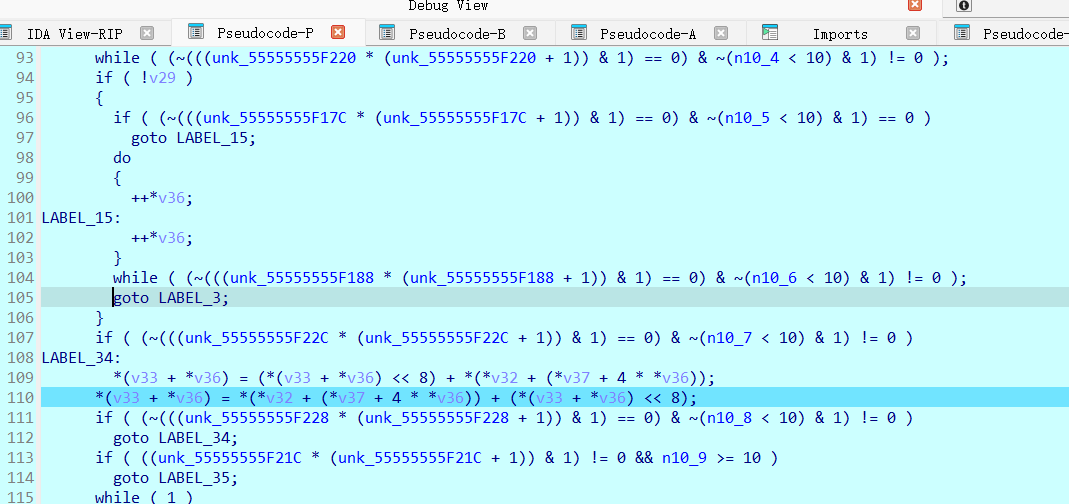
Task: Select the Pseudocode-A tab
Action: coord(648,33)
